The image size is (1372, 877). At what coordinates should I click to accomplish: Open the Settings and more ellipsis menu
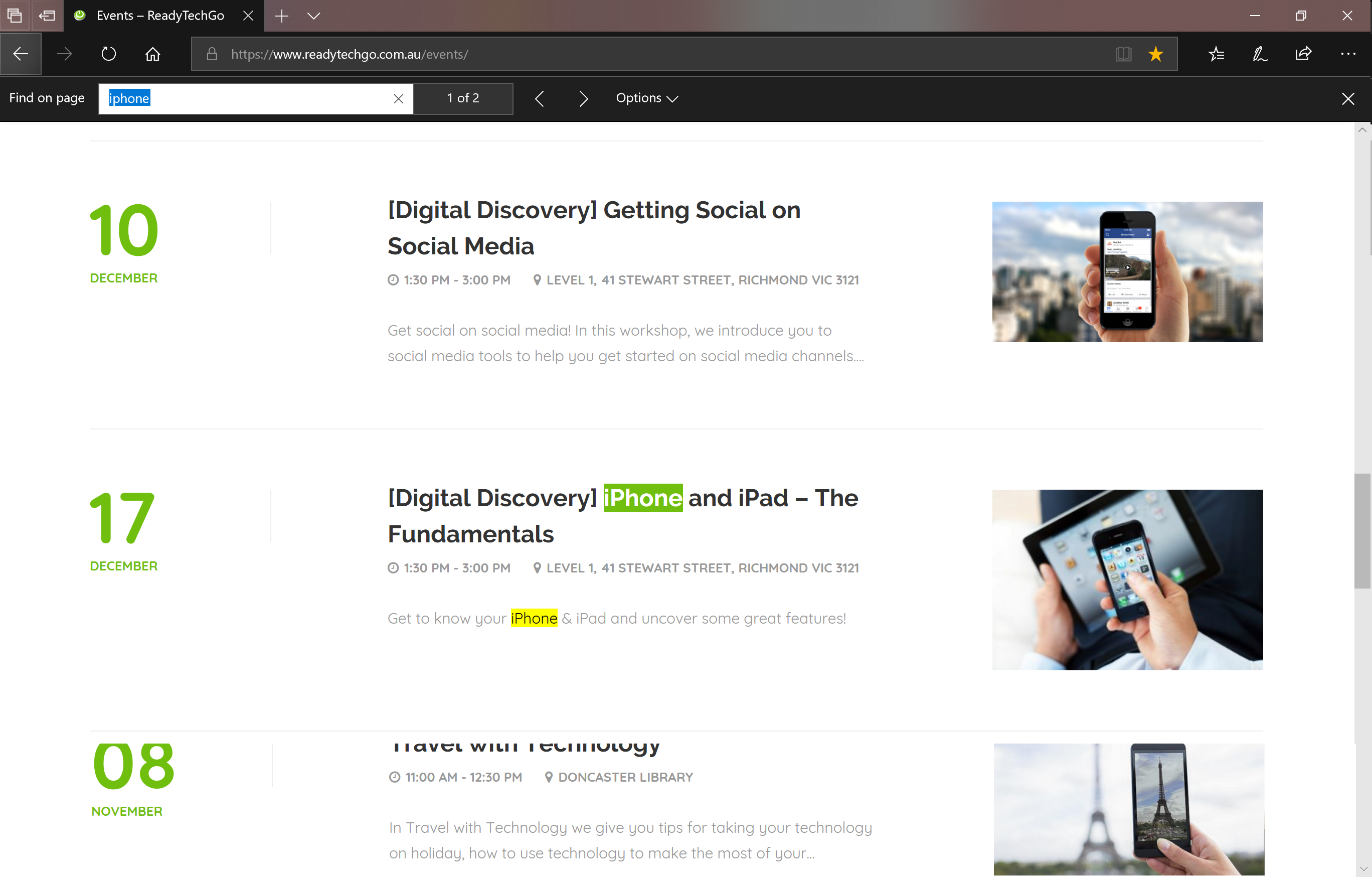[x=1347, y=54]
